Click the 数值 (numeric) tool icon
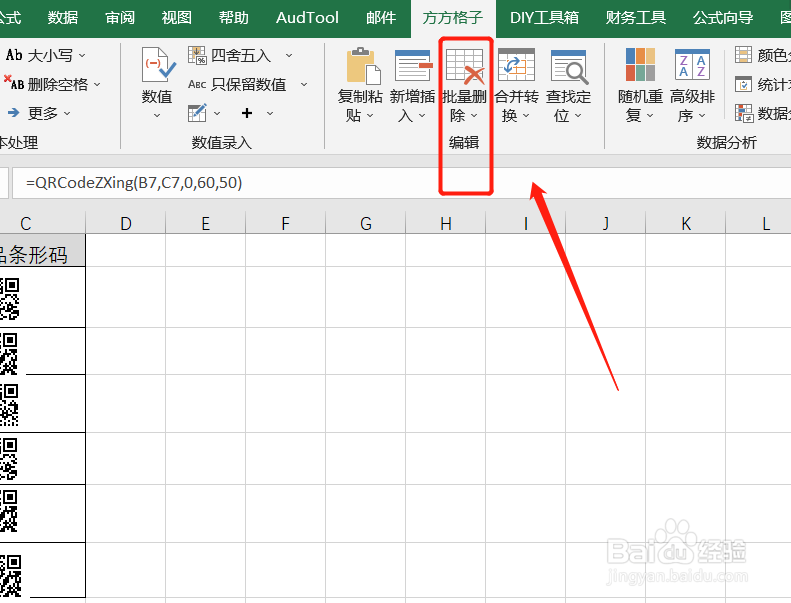 [x=158, y=65]
